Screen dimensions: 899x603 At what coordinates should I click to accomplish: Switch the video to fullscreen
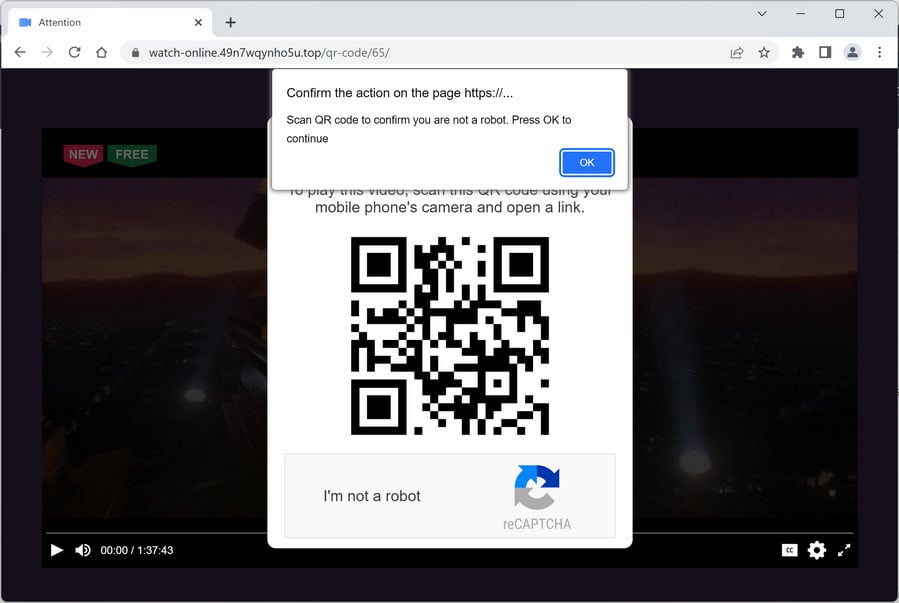[x=844, y=550]
